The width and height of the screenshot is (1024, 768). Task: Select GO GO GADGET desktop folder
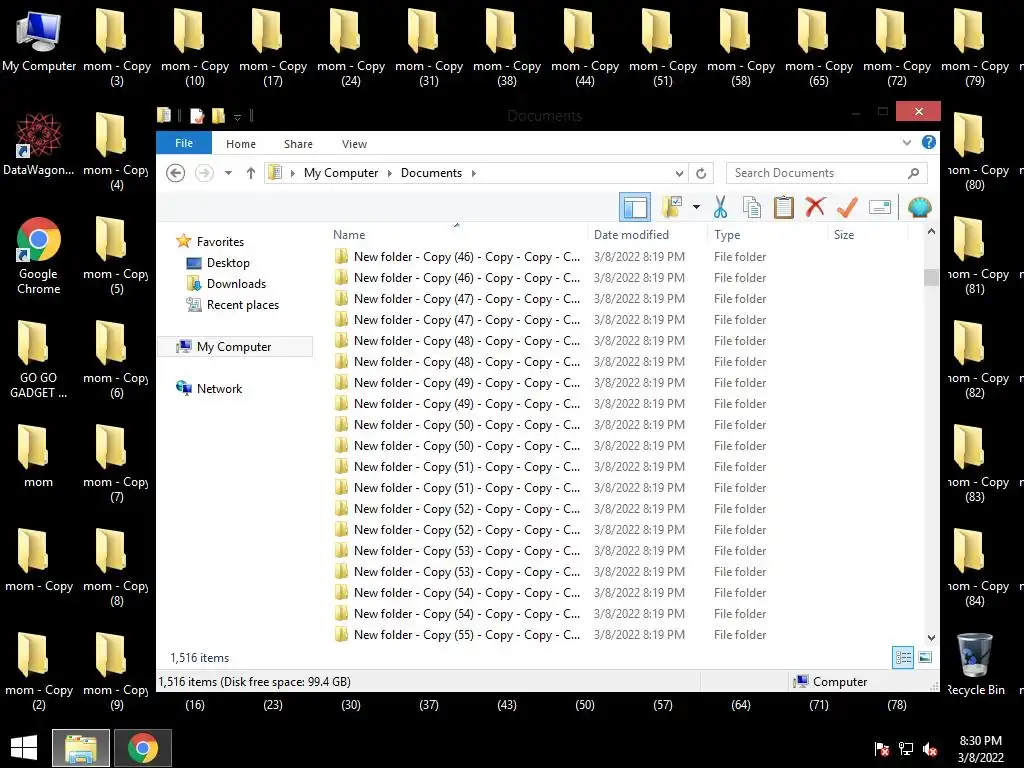point(39,360)
